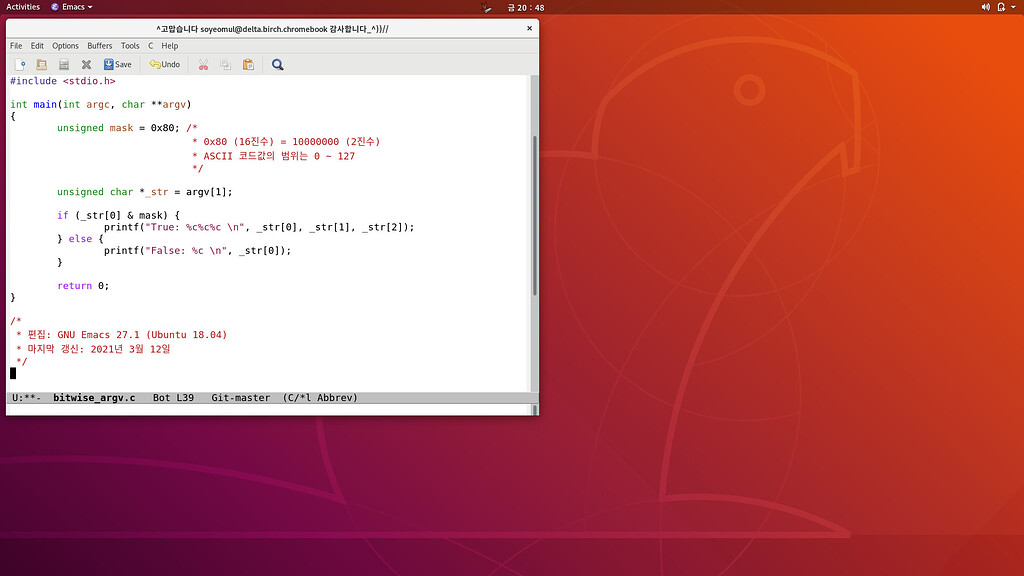
Task: Click the Copy toolbar icon
Action: point(225,64)
